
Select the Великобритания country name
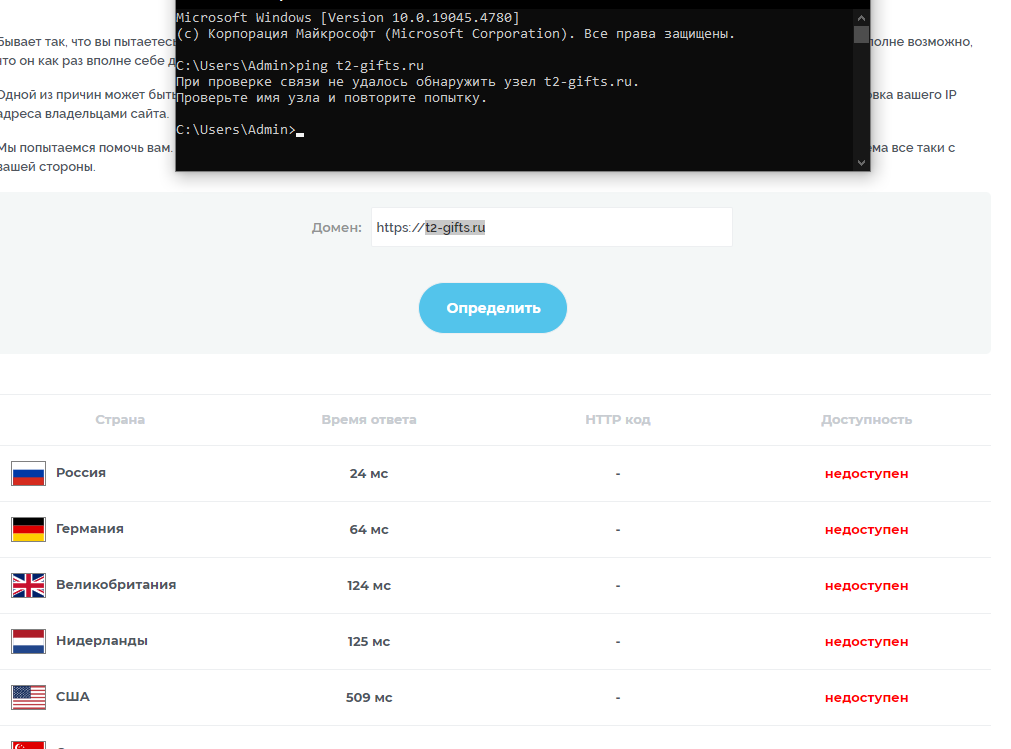click(x=116, y=585)
